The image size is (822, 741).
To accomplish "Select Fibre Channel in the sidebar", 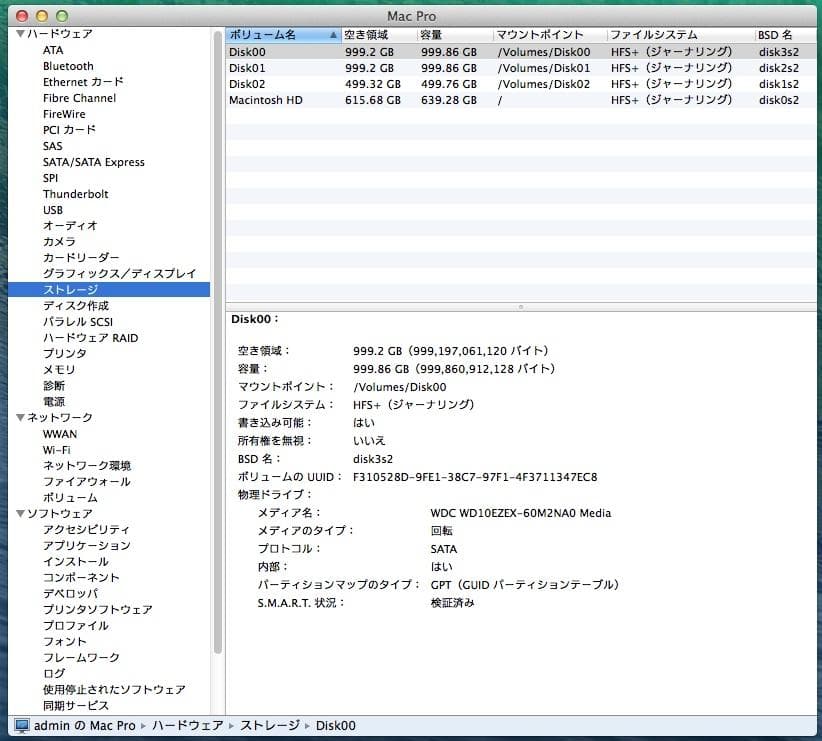I will click(x=77, y=97).
